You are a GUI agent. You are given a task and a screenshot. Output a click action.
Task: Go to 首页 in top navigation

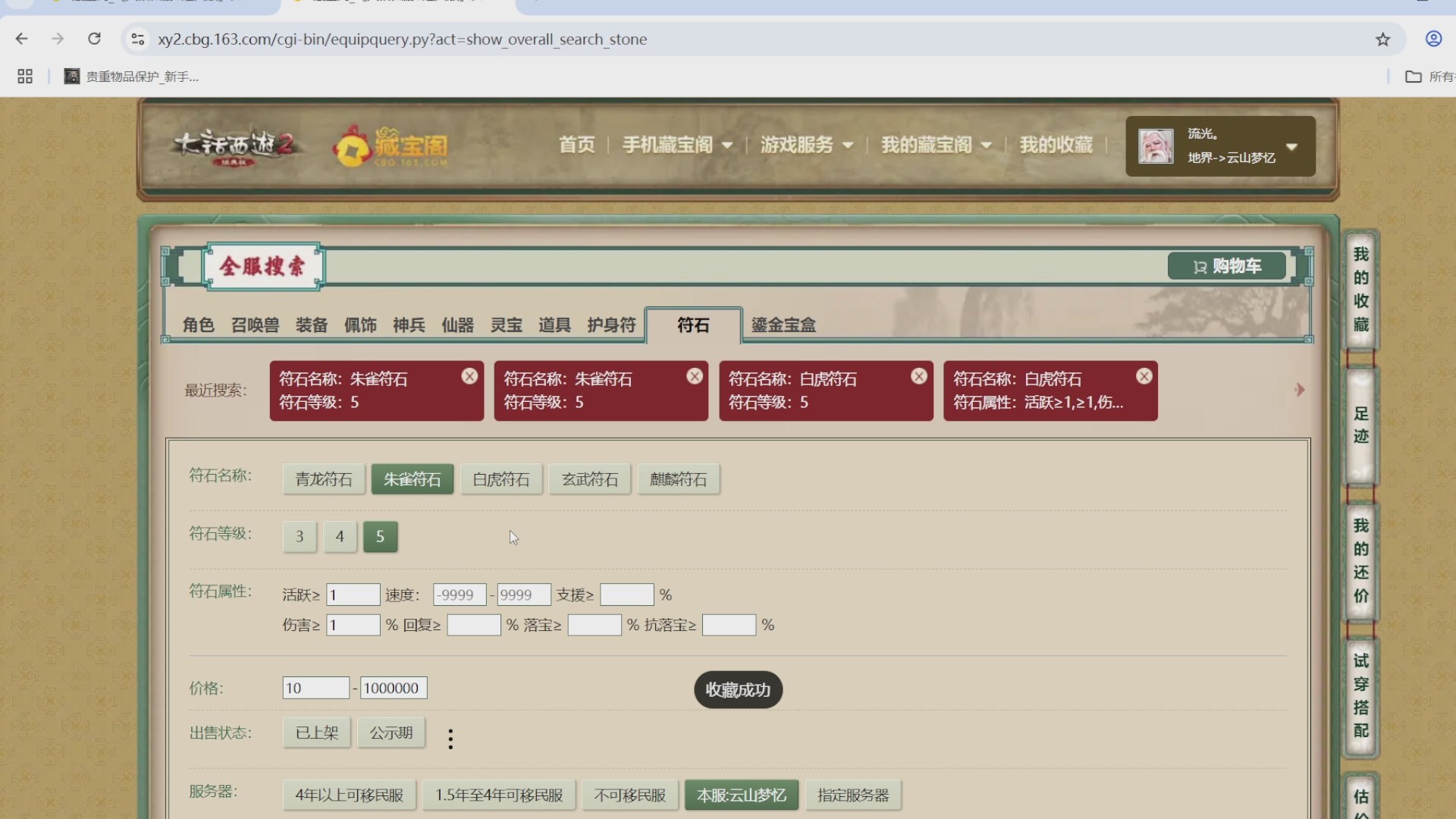(577, 145)
